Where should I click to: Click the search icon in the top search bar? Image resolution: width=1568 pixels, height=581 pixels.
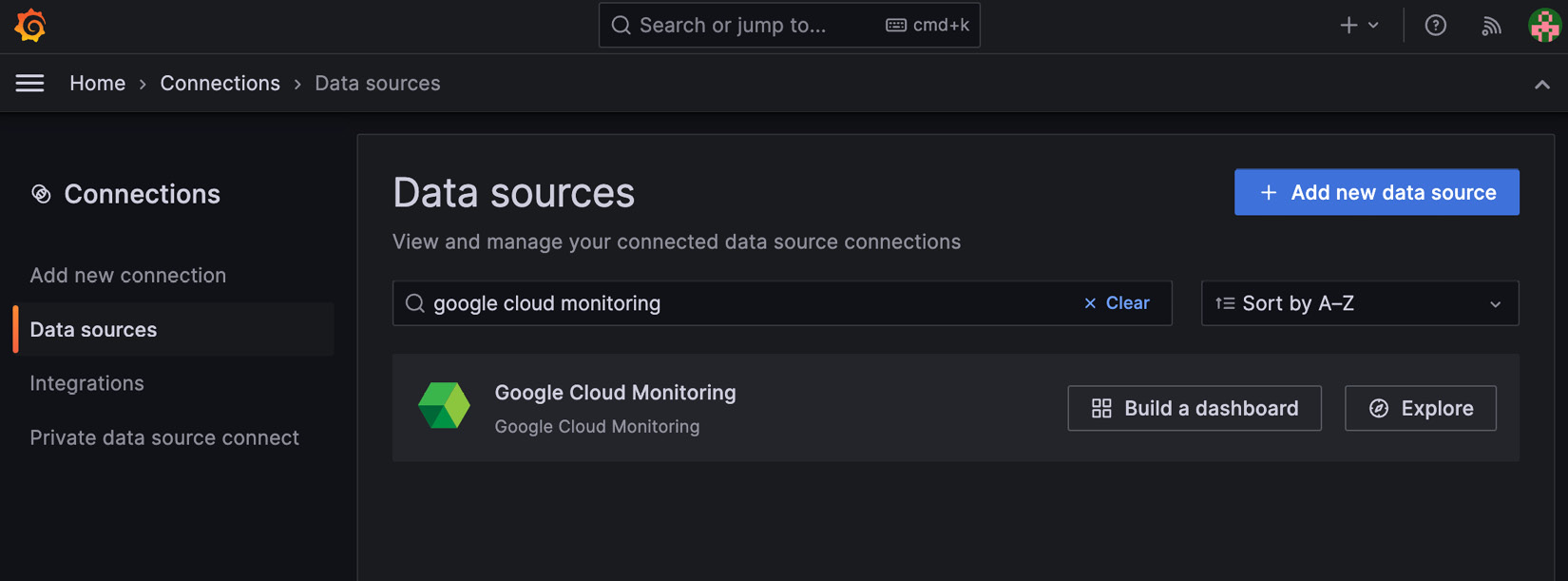[x=621, y=26]
